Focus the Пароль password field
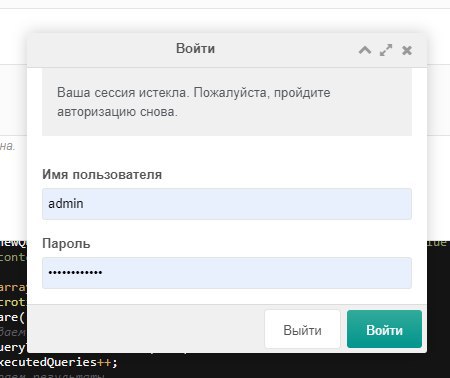450x378 pixels. coord(227,273)
